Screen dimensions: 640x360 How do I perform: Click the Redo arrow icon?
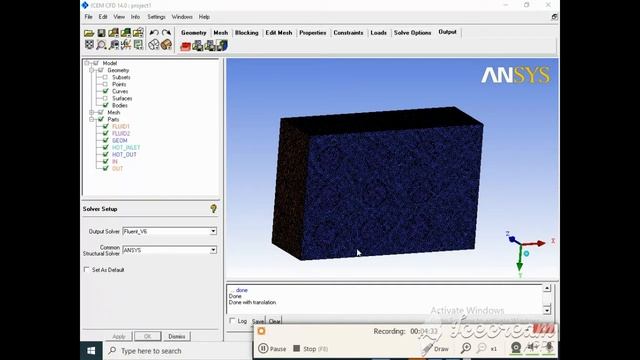(x=166, y=33)
